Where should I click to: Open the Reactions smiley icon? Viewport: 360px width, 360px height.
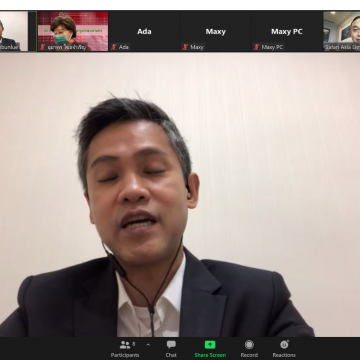point(284,344)
